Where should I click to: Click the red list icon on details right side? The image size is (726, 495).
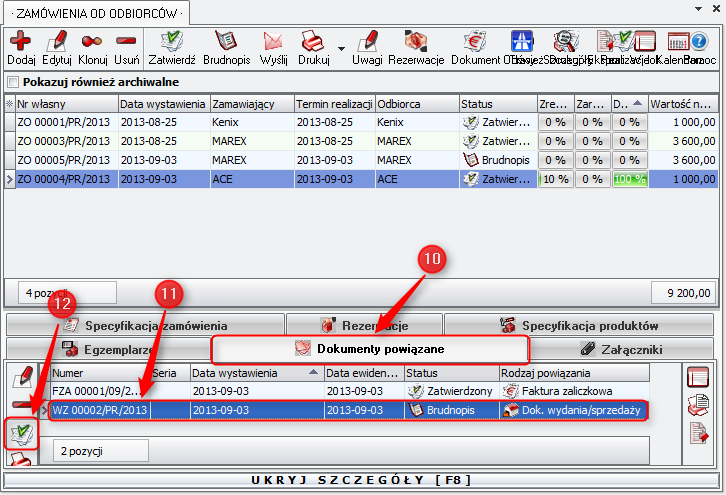(x=698, y=377)
